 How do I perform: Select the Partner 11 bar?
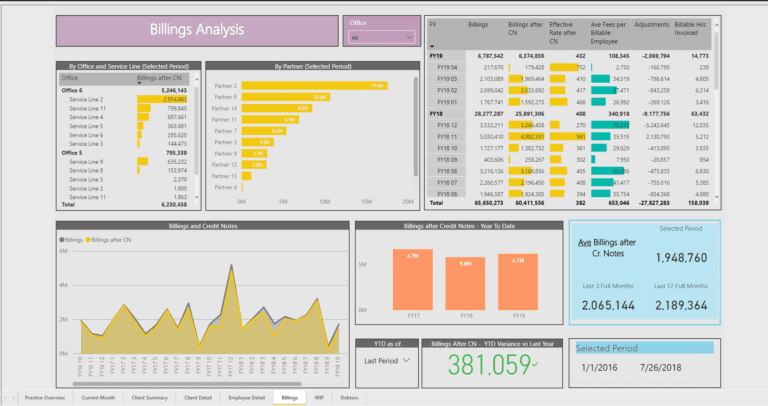270,119
